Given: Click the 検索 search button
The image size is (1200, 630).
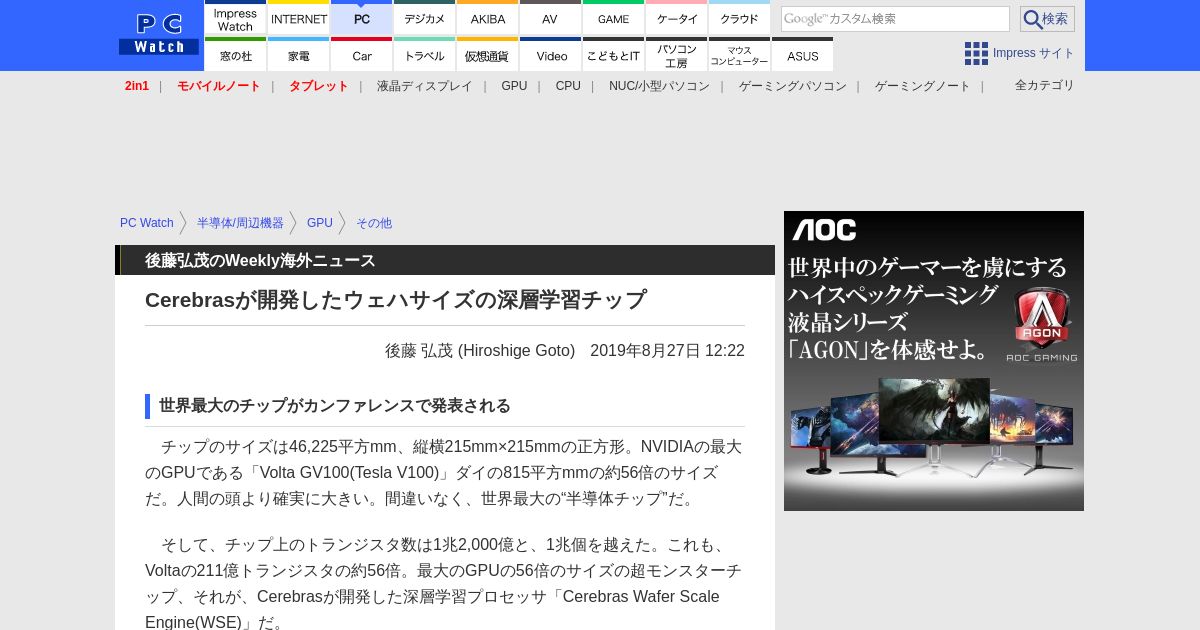Looking at the screenshot, I should 1047,19.
